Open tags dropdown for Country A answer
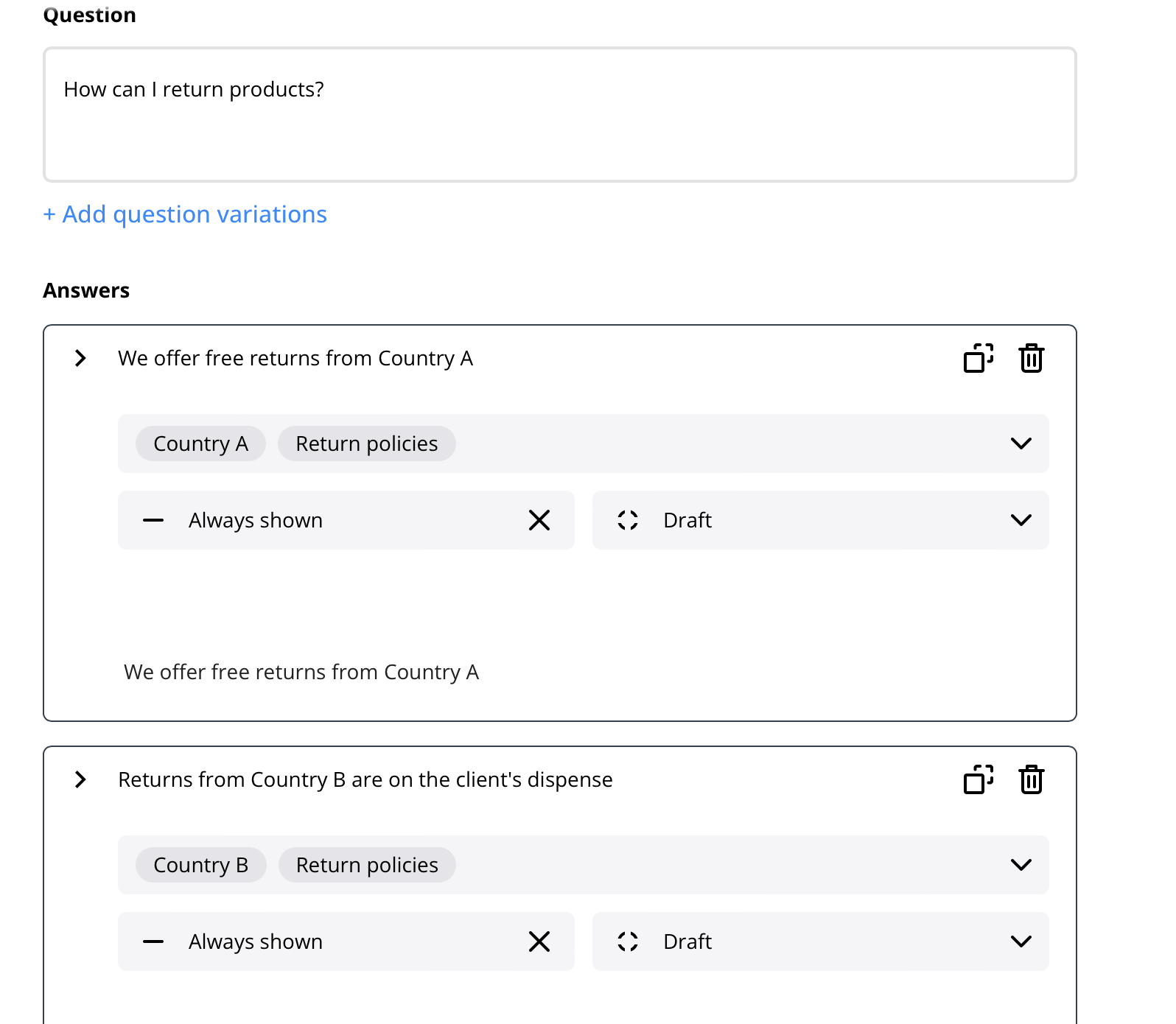Screen dimensions: 1176x1024 point(1021,443)
